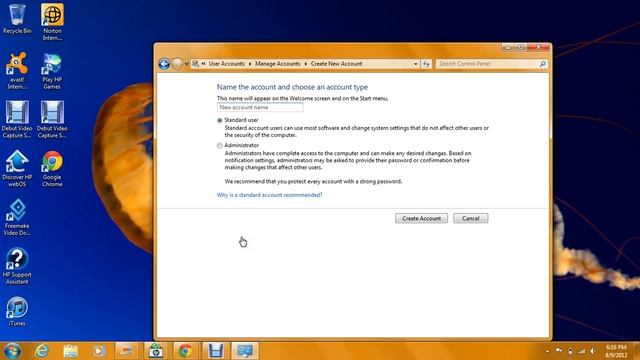Click the HP taskbar icon
The height and width of the screenshot is (360, 640).
pos(156,351)
